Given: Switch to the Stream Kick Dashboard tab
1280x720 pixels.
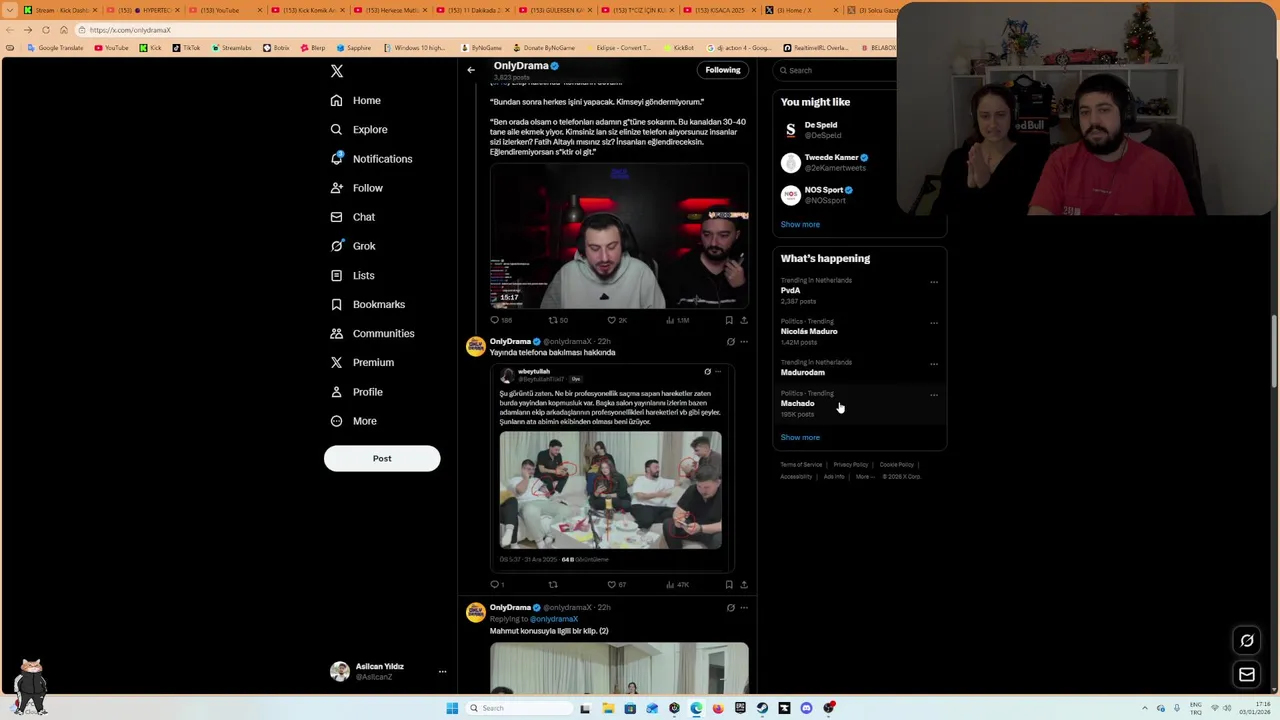Looking at the screenshot, I should coord(60,10).
